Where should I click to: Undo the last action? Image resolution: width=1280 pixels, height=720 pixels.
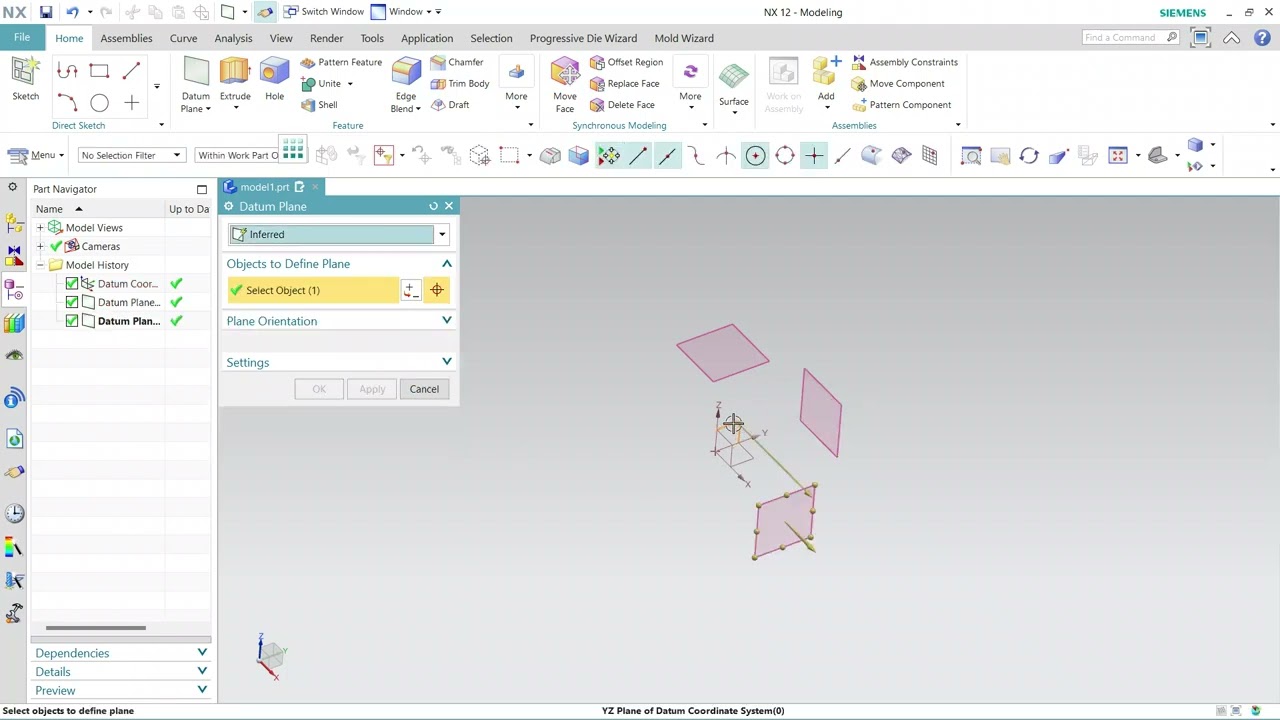72,12
